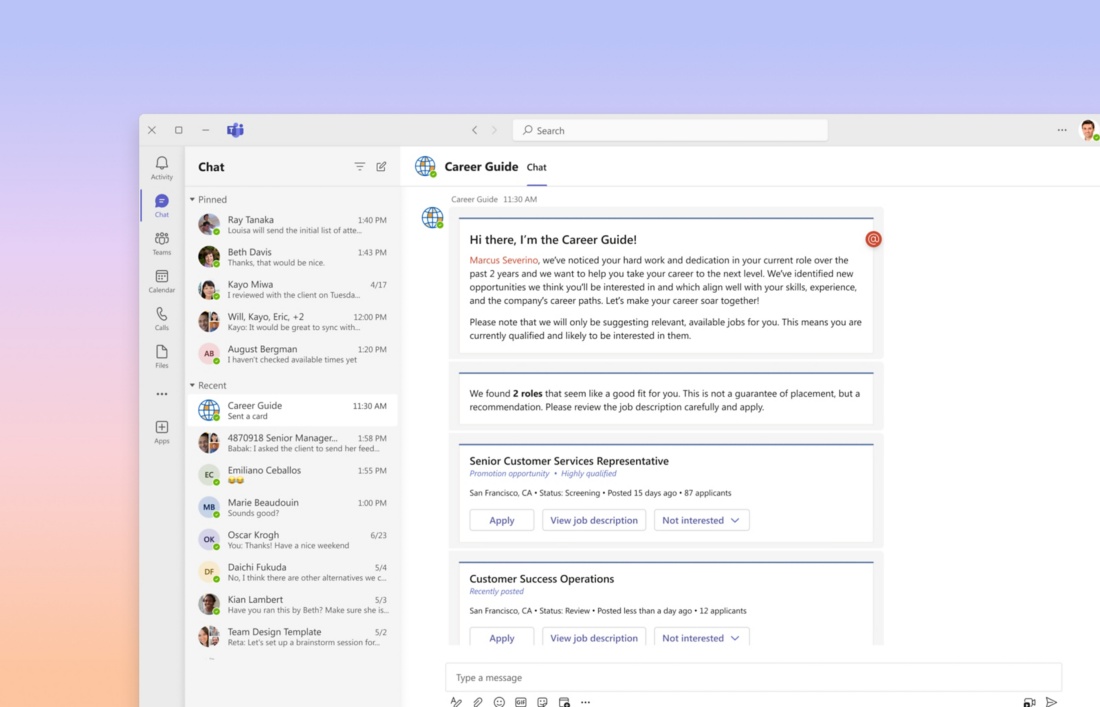Open the text format options icon

coord(456,701)
